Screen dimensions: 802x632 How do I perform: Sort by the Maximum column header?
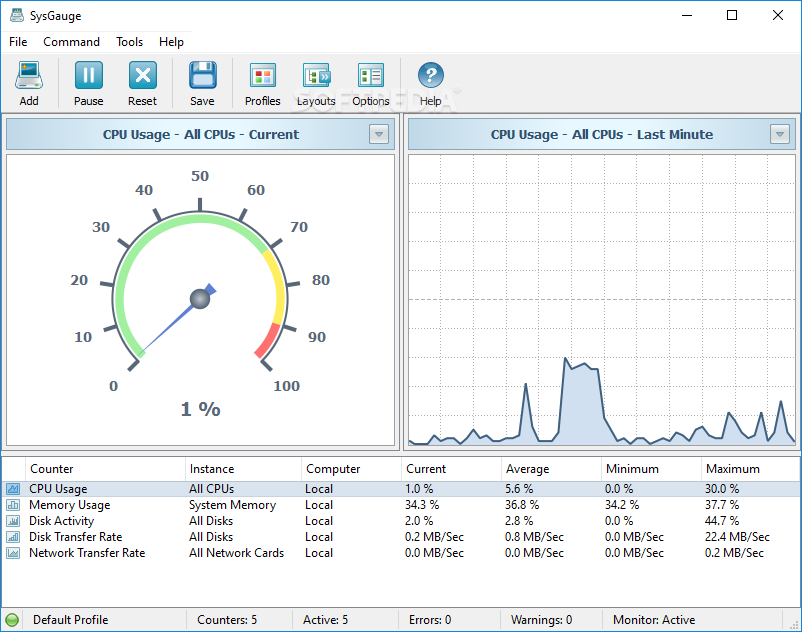(750, 469)
